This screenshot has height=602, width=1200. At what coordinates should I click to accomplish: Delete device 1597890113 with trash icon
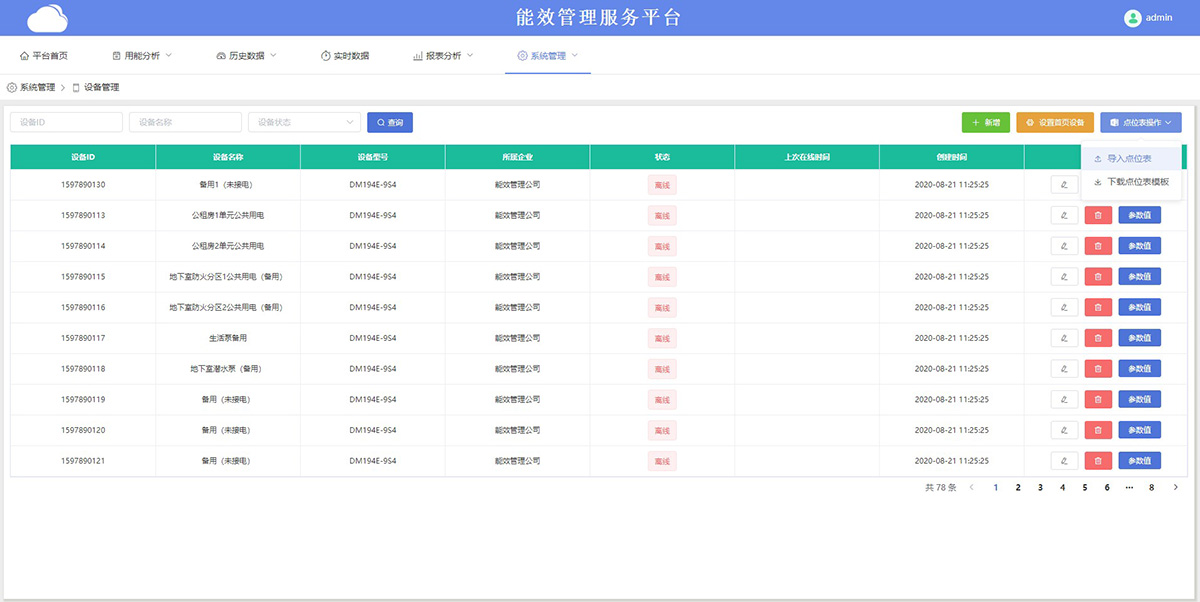coord(1098,215)
